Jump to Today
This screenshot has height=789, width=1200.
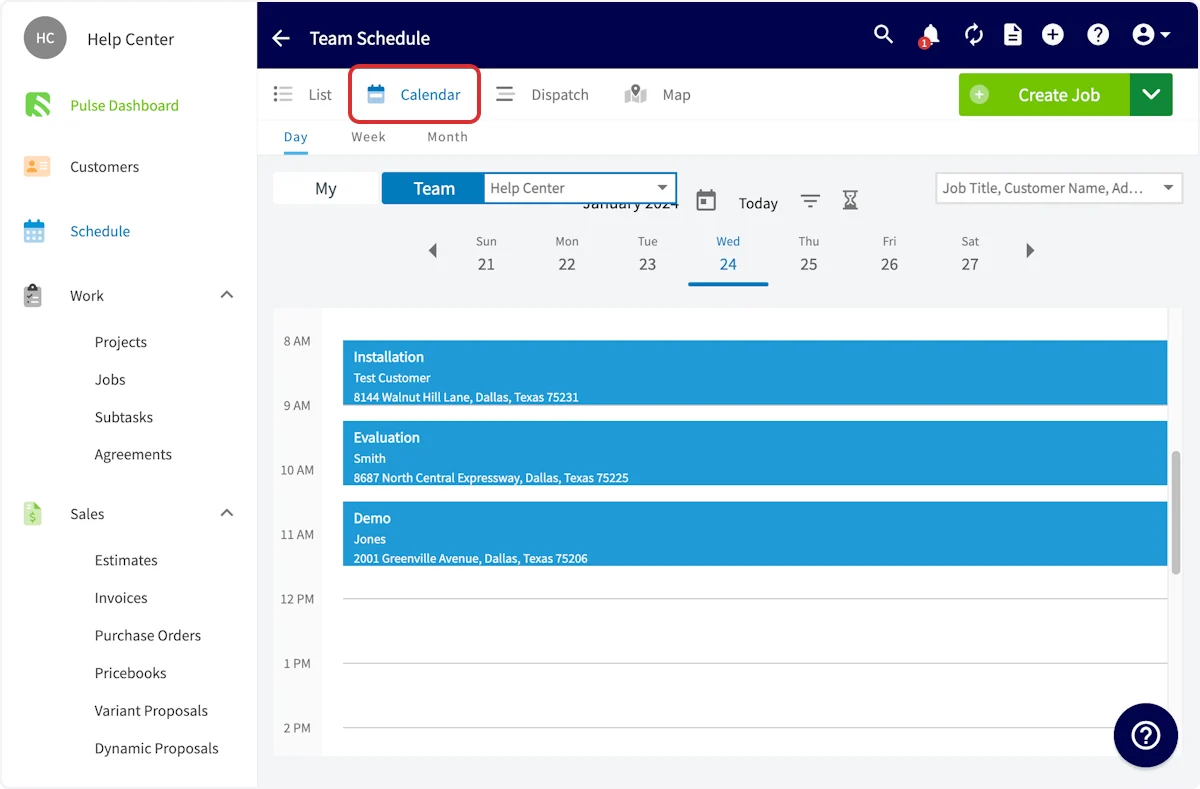tap(758, 203)
